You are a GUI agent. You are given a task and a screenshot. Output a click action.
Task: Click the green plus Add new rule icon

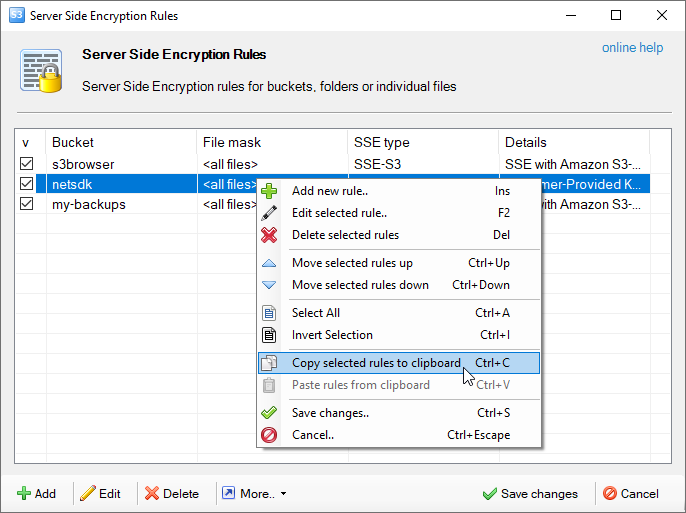tap(269, 191)
